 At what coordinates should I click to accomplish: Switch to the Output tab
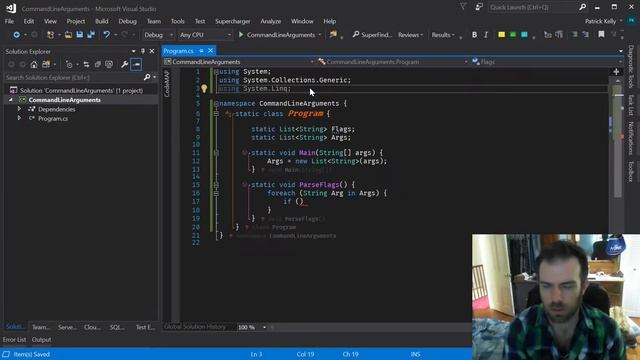click(x=41, y=340)
